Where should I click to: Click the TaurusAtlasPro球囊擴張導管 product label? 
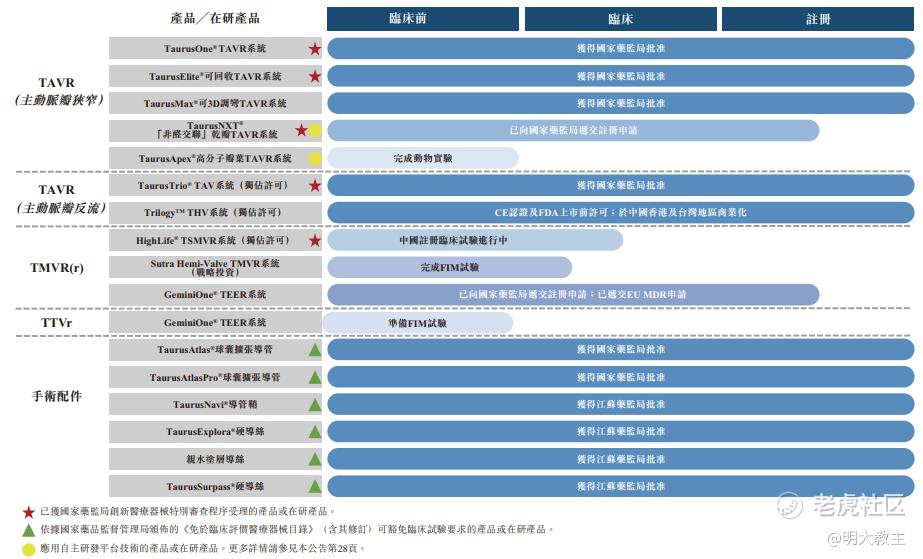click(x=215, y=377)
